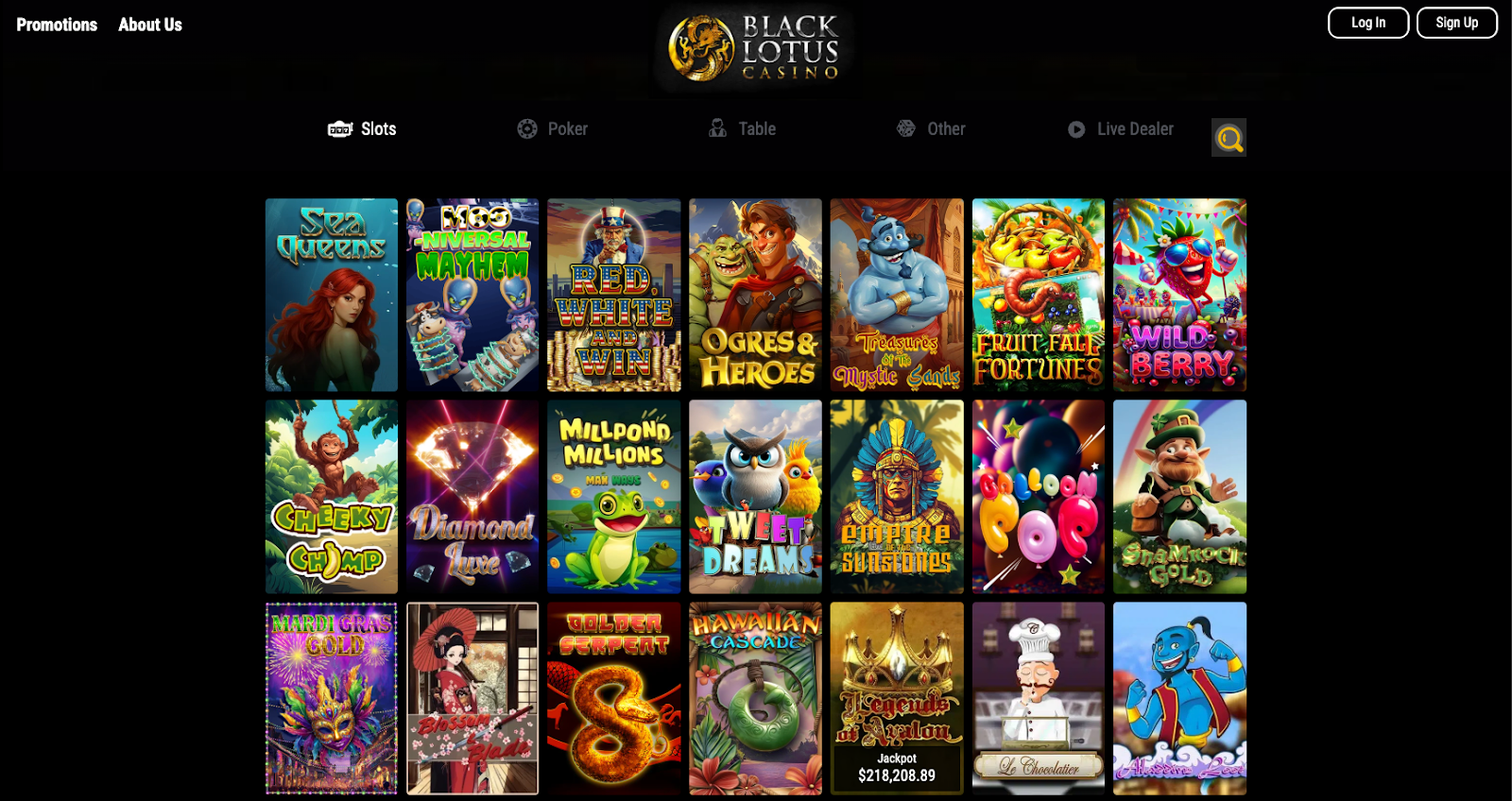Select the Slots category icon

(340, 129)
